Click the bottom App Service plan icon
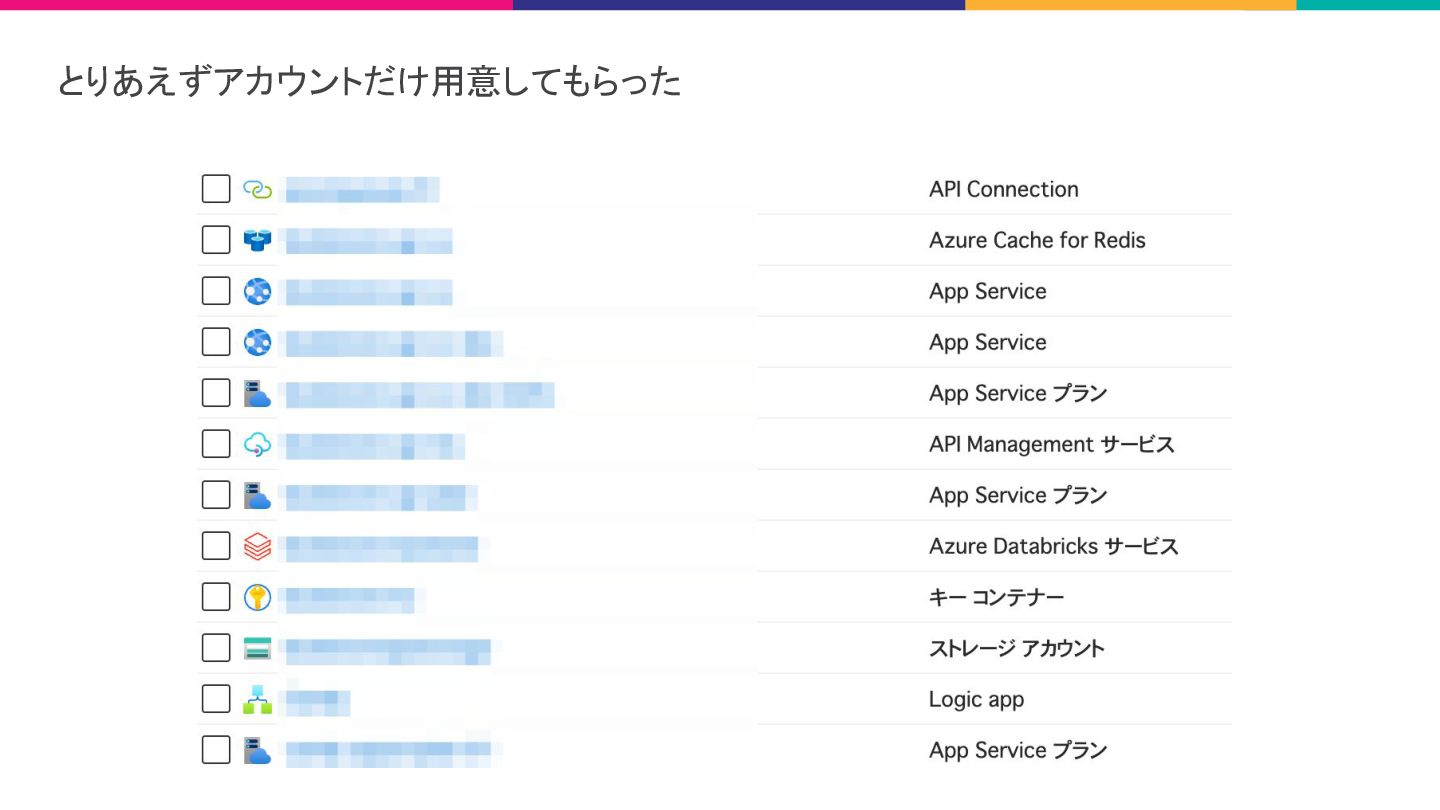The height and width of the screenshot is (810, 1440). tap(257, 750)
